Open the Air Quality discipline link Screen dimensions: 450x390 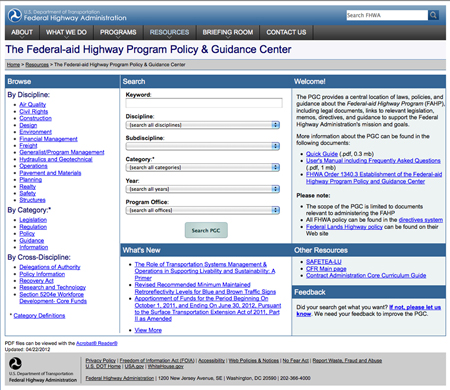33,105
